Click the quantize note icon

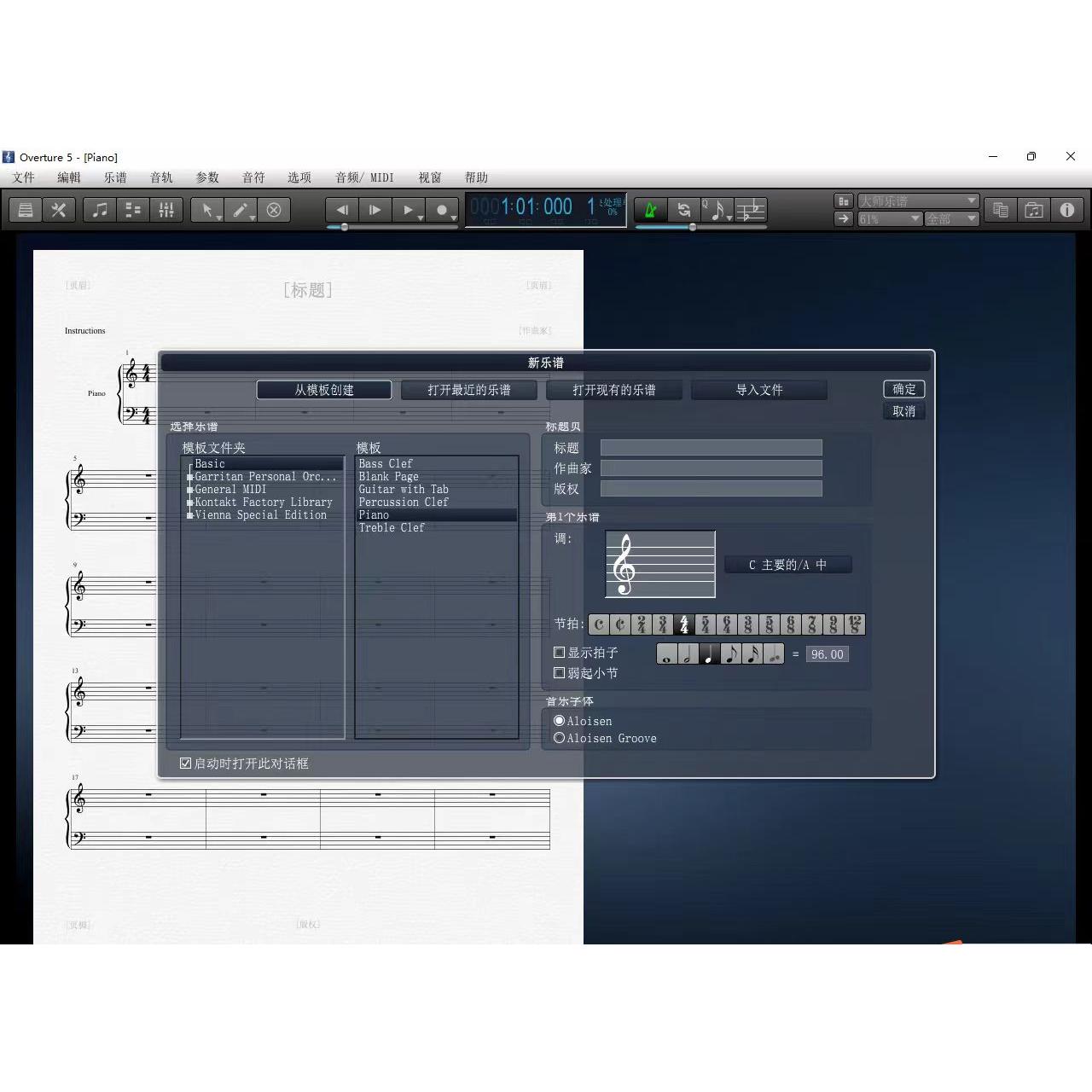pyautogui.click(x=717, y=210)
